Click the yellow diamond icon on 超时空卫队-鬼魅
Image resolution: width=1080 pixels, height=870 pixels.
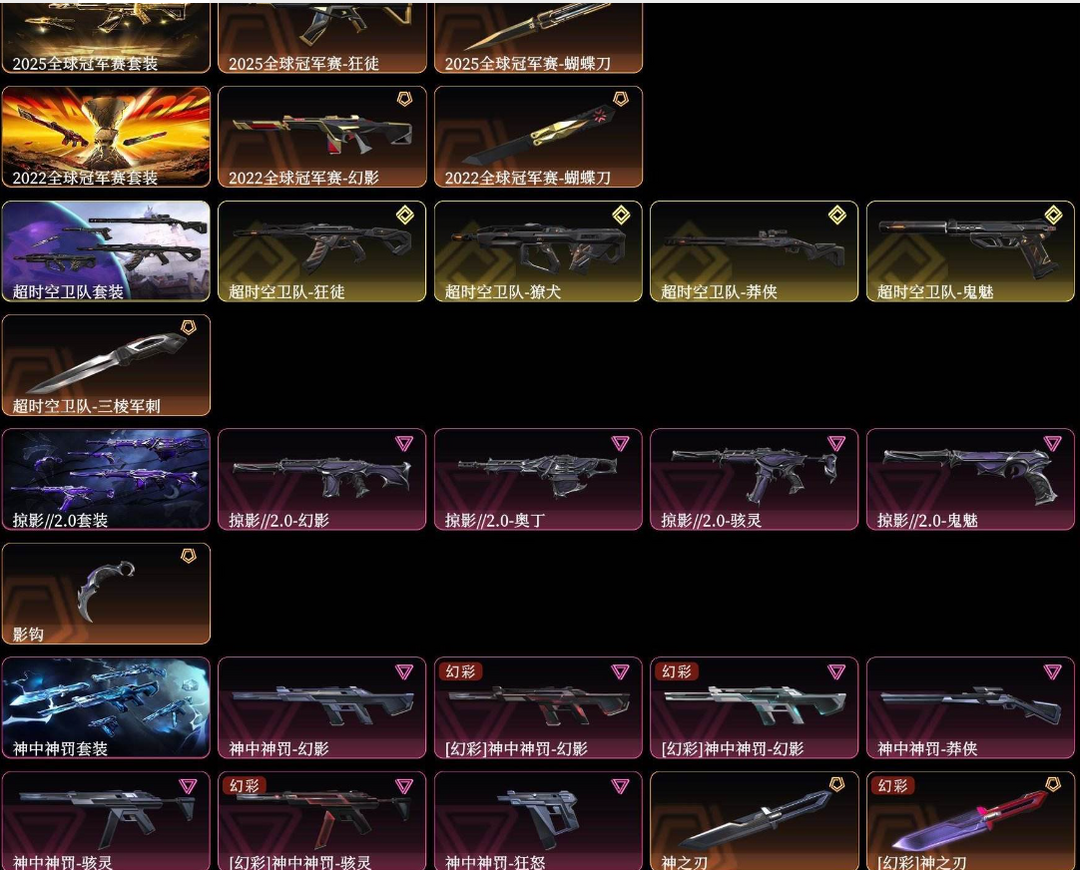tap(1053, 215)
